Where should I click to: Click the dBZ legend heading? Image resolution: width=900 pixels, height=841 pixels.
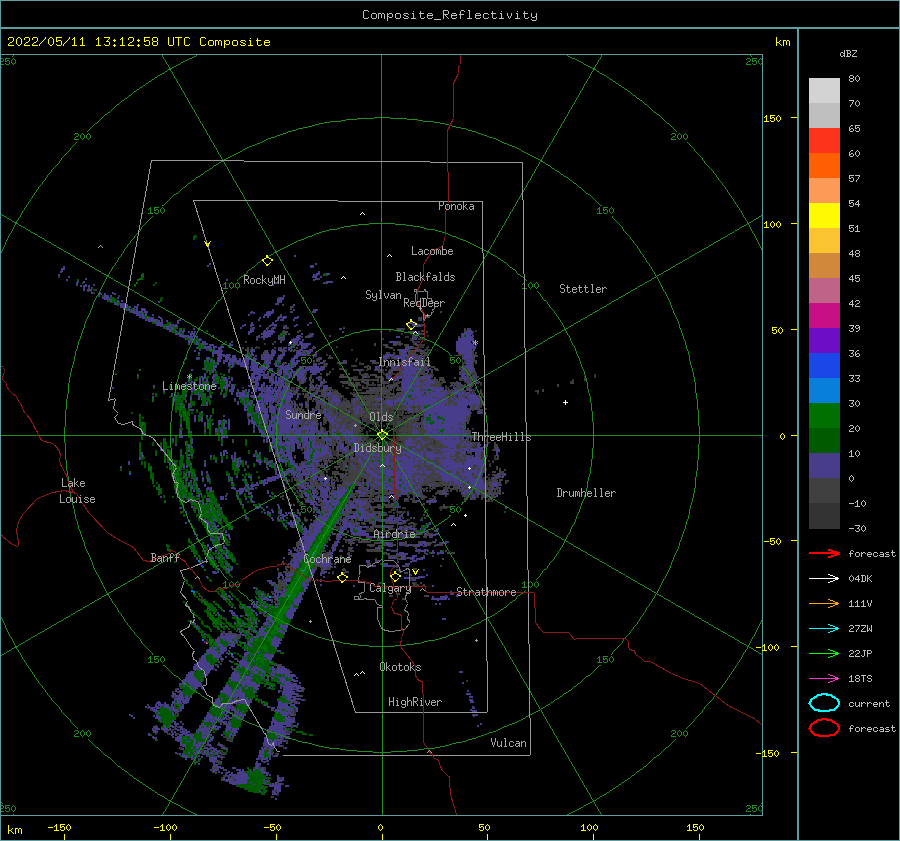tap(848, 53)
